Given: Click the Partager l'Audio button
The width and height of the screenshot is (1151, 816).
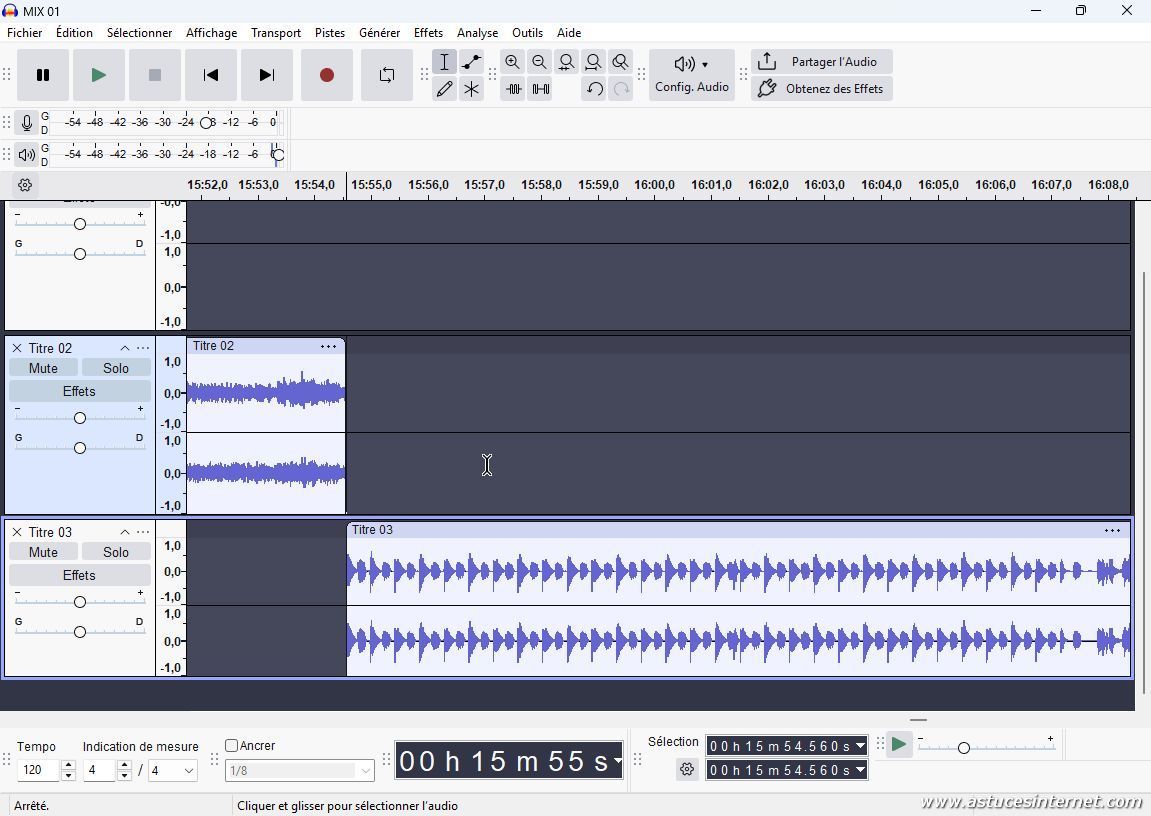Looking at the screenshot, I should pos(821,62).
